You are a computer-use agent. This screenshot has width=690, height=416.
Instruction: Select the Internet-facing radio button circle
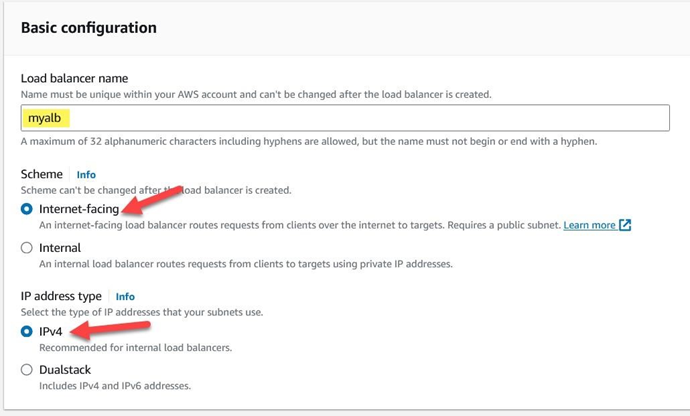point(27,210)
